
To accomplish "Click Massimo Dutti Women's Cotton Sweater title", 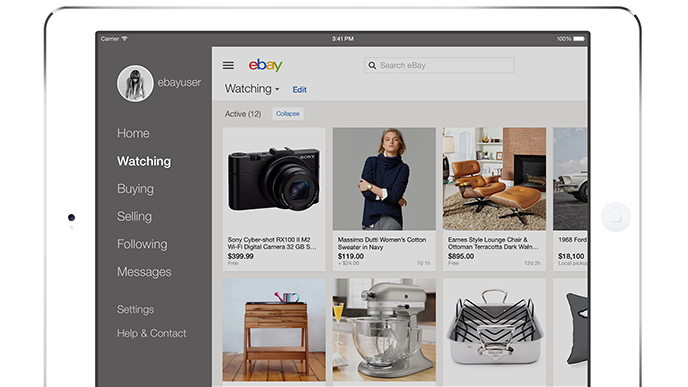I will pos(382,243).
